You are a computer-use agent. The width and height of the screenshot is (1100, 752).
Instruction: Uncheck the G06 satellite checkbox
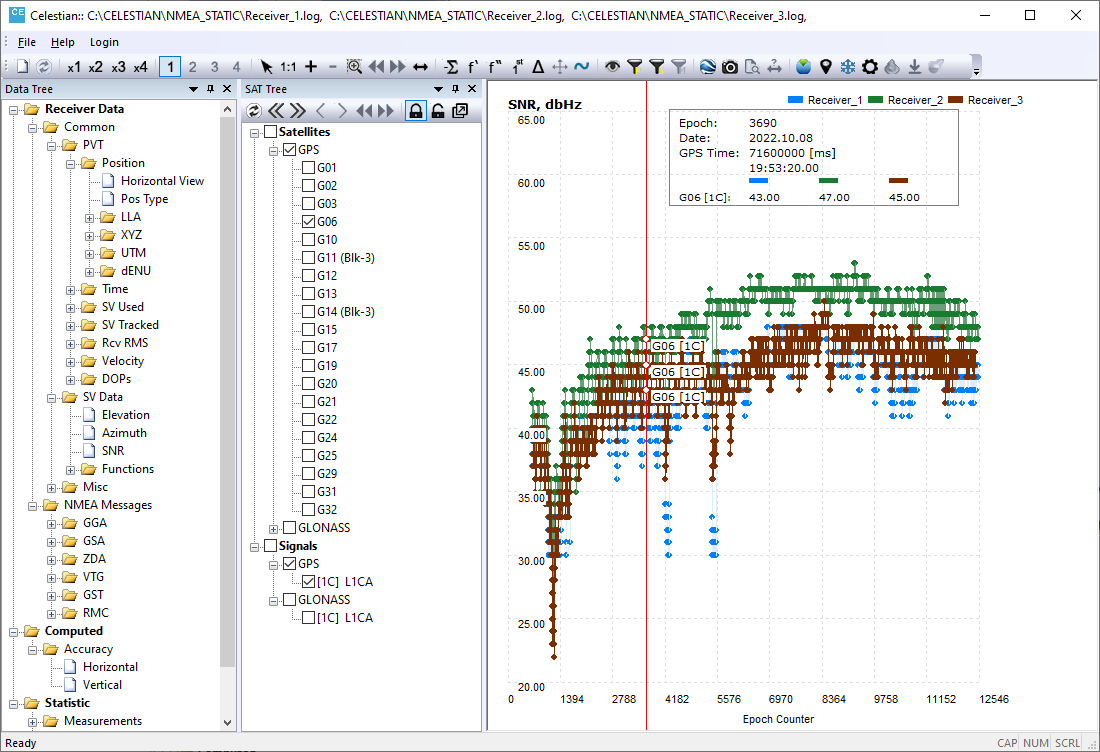(308, 222)
